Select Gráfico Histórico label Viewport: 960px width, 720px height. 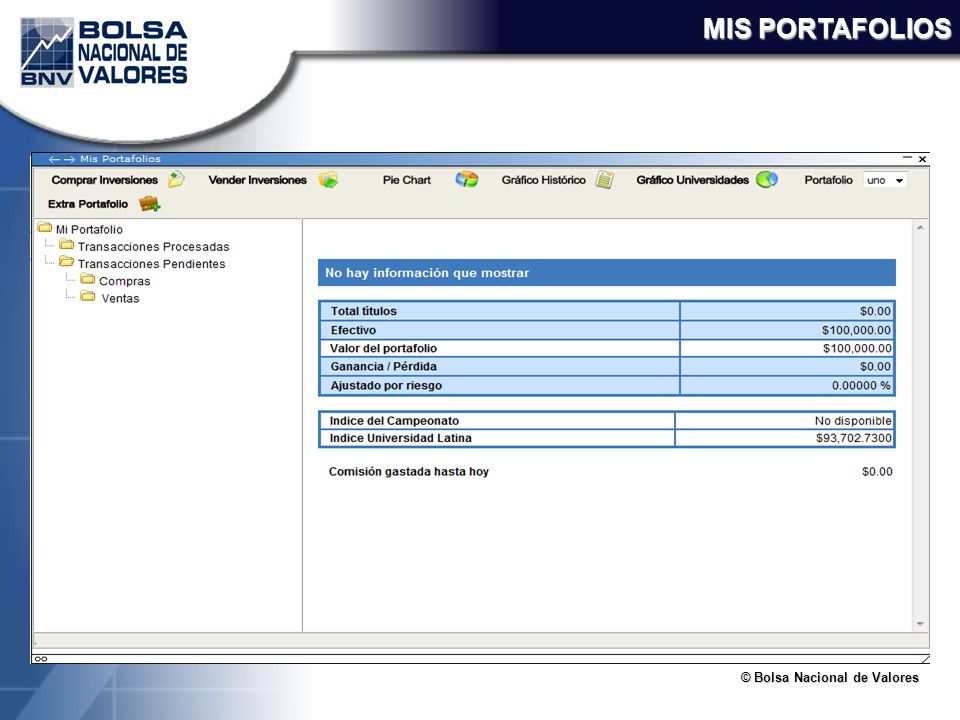544,180
